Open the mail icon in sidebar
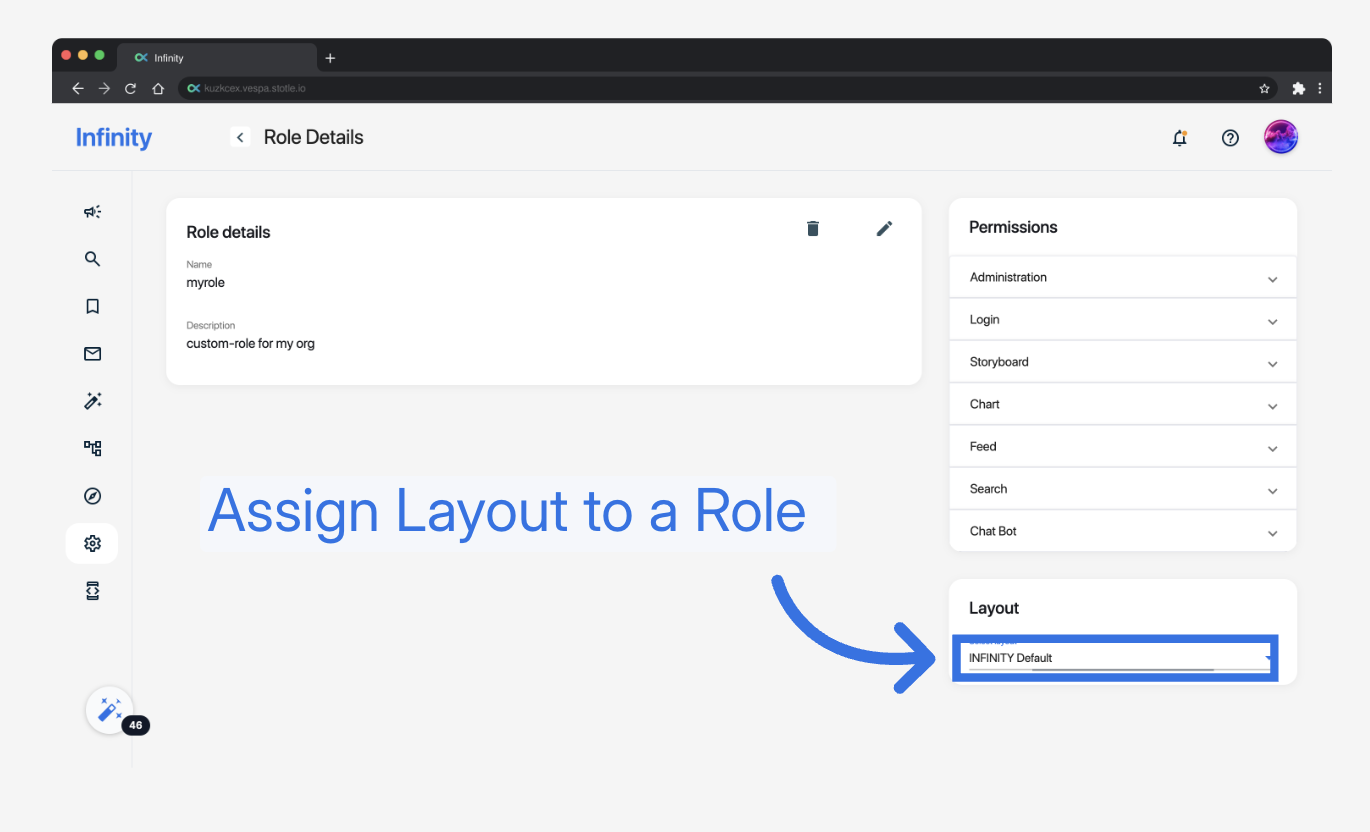The height and width of the screenshot is (832, 1370). tap(92, 354)
